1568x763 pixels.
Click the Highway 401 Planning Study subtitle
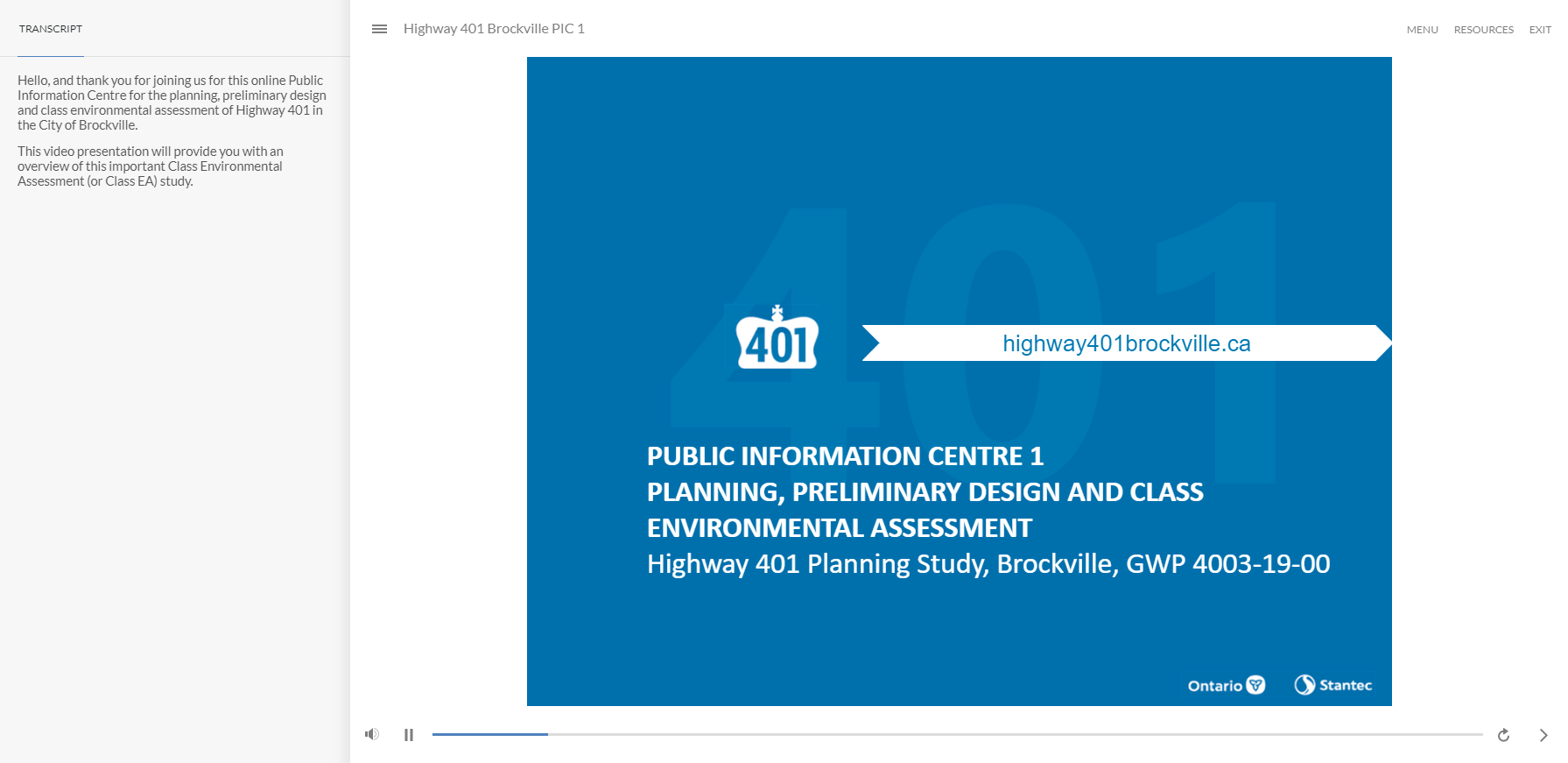click(x=988, y=564)
